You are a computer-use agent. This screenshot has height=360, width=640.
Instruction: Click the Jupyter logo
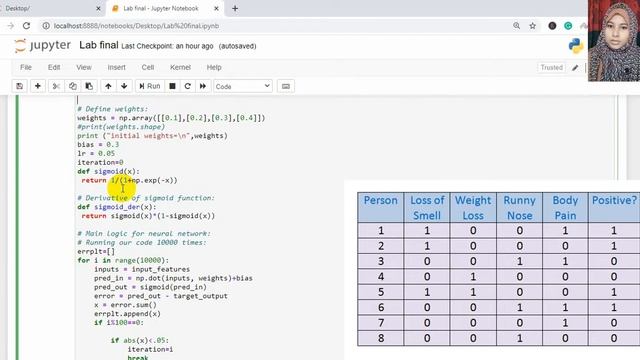[42, 45]
